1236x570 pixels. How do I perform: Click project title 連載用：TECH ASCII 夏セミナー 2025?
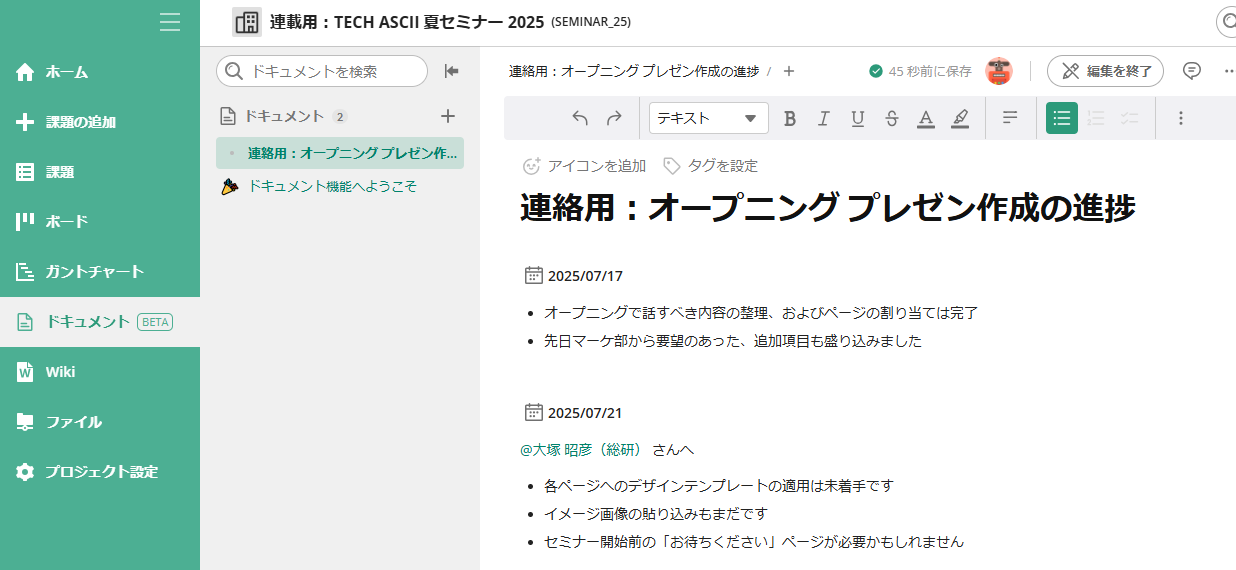(x=407, y=22)
